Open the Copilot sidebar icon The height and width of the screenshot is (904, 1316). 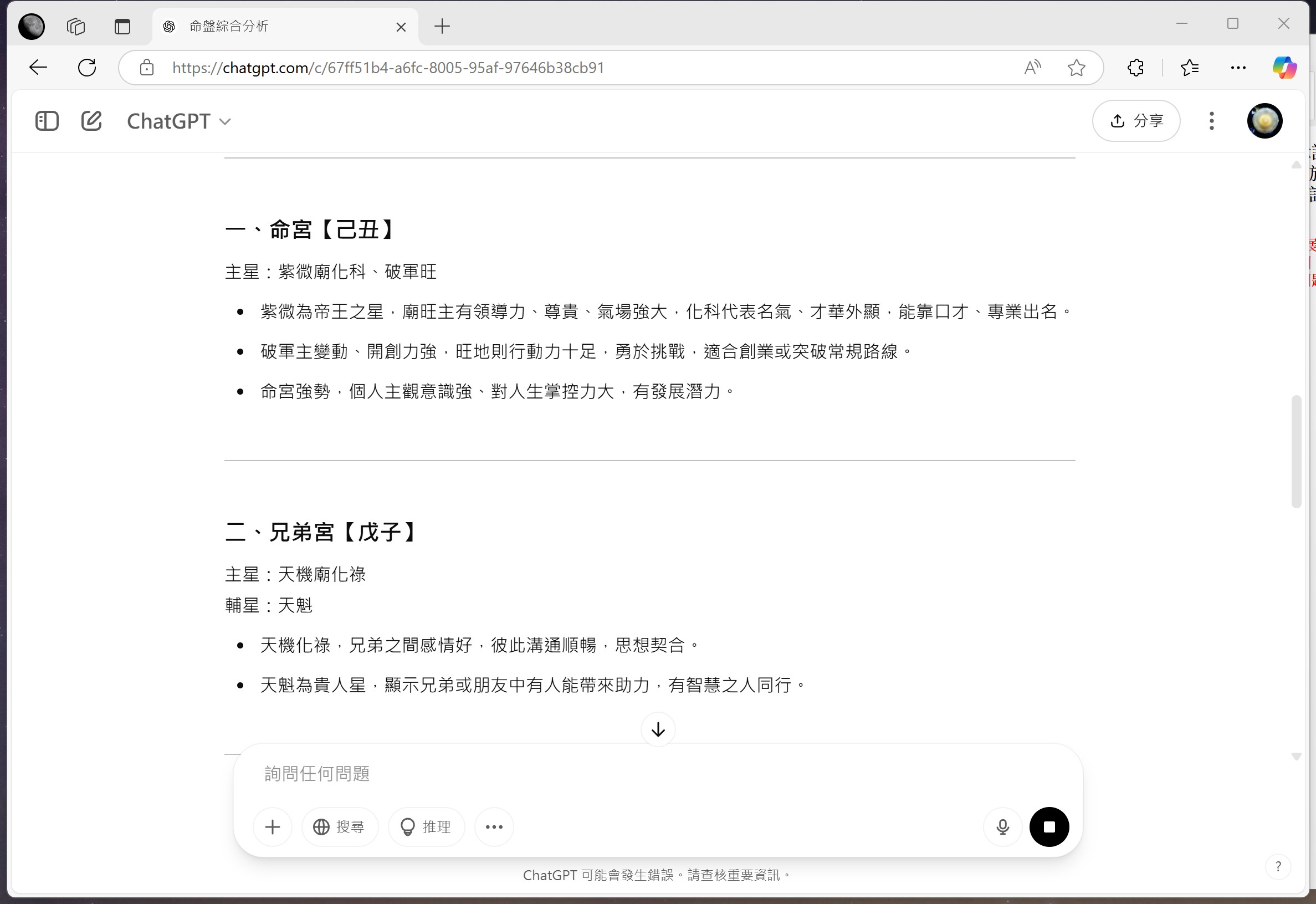1284,68
